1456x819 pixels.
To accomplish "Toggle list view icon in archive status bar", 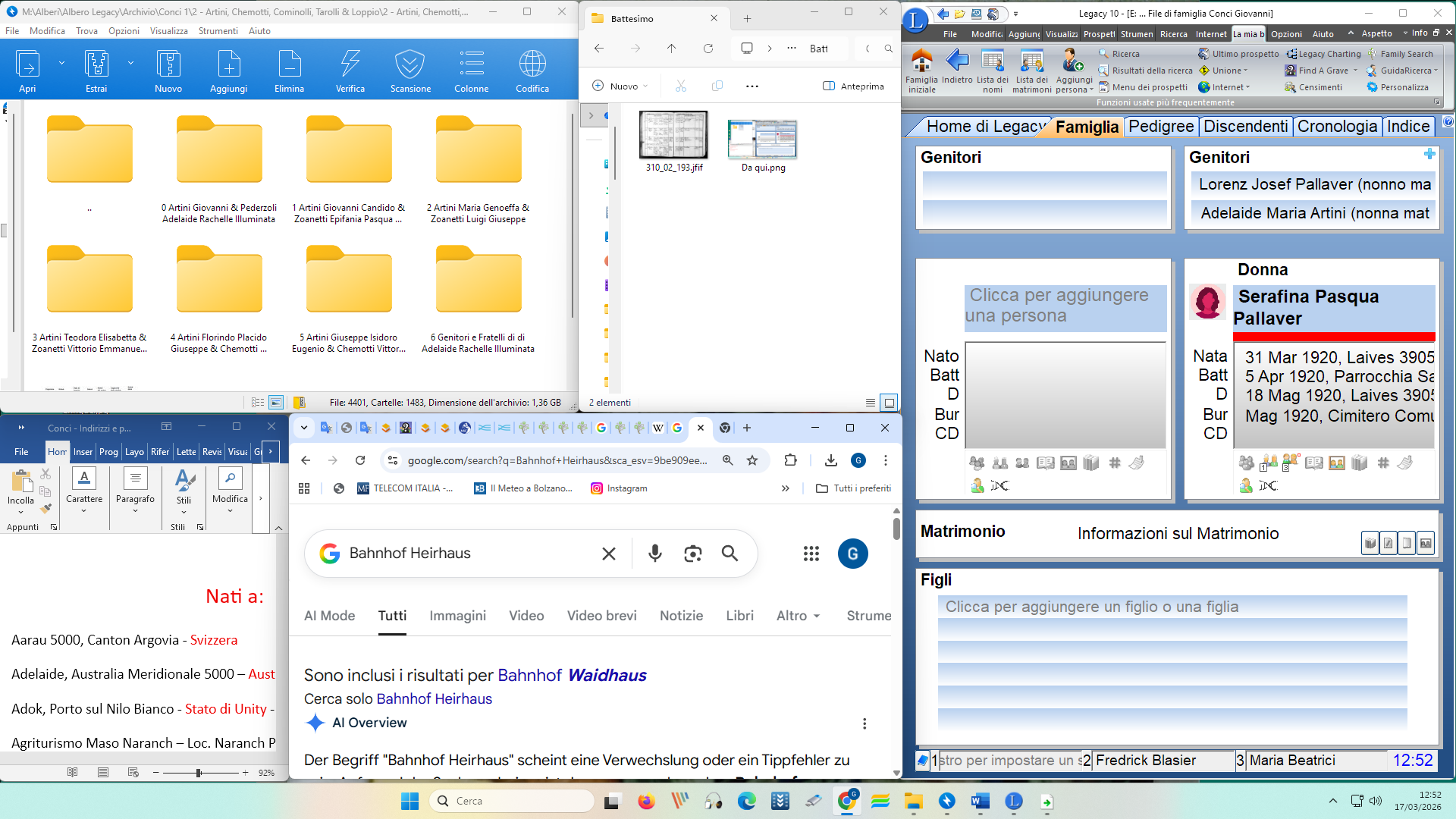I will pos(258,403).
